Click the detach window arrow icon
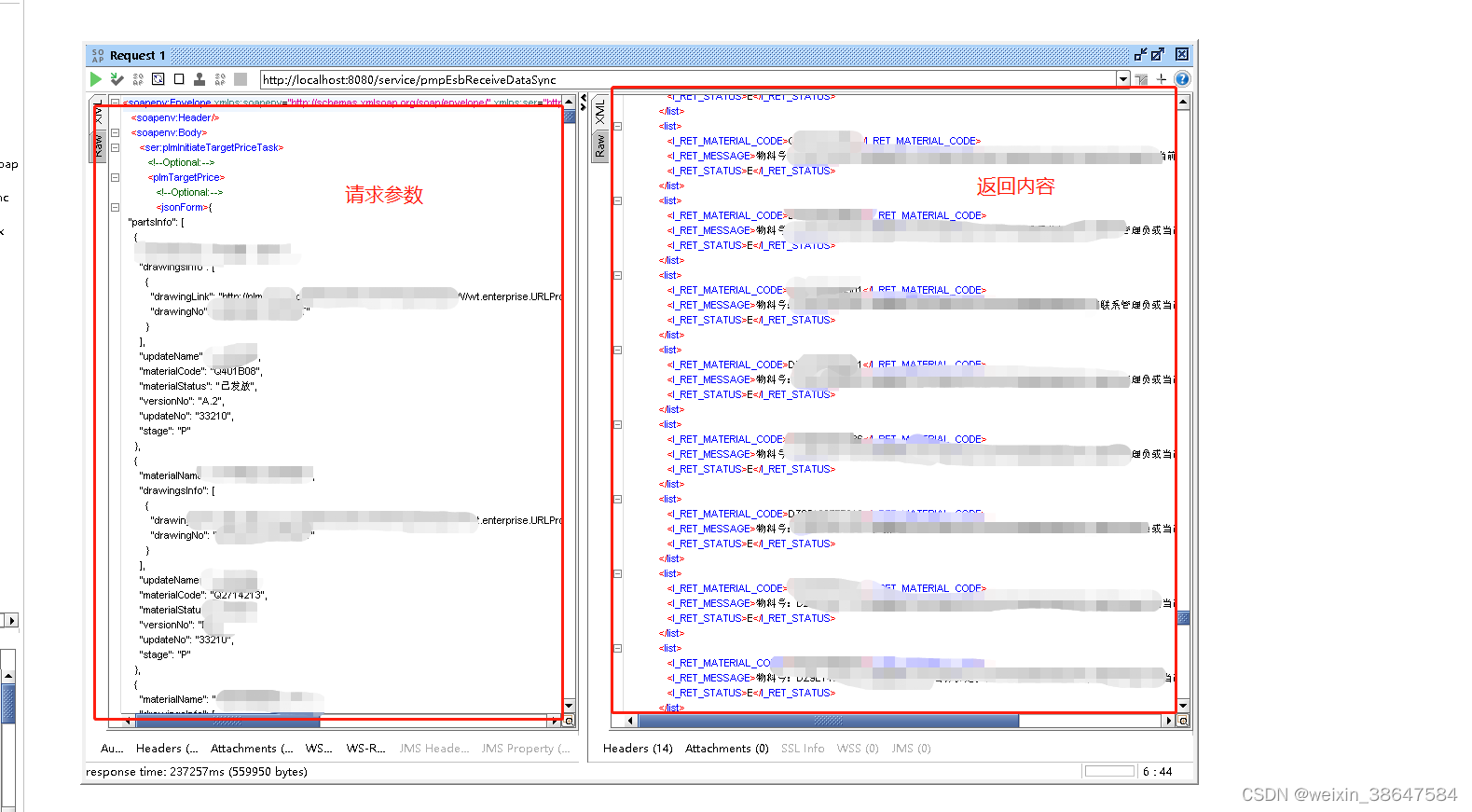This screenshot has height=812, width=1472. pos(1158,54)
